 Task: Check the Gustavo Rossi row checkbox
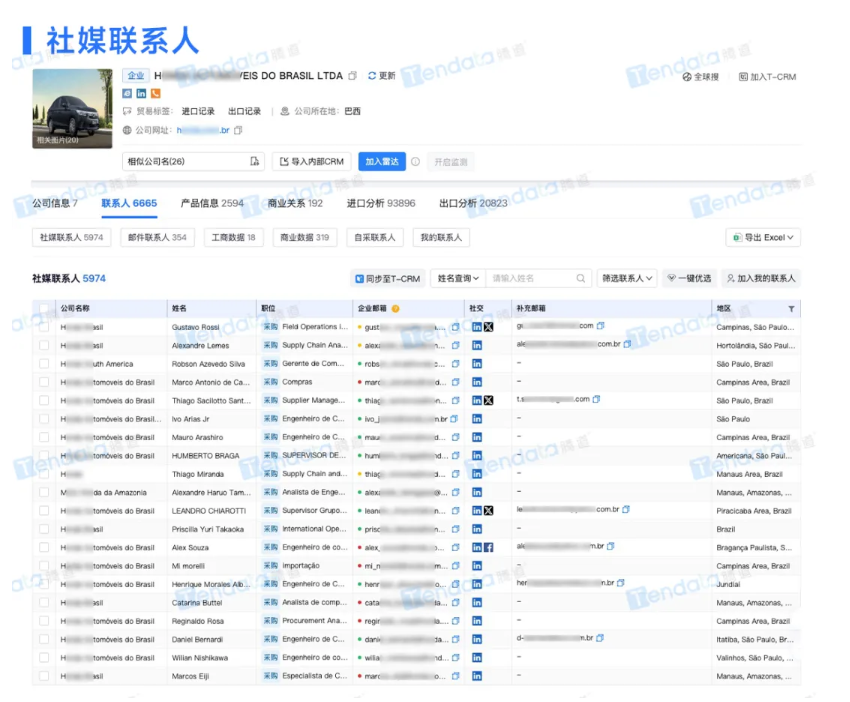pyautogui.click(x=44, y=327)
